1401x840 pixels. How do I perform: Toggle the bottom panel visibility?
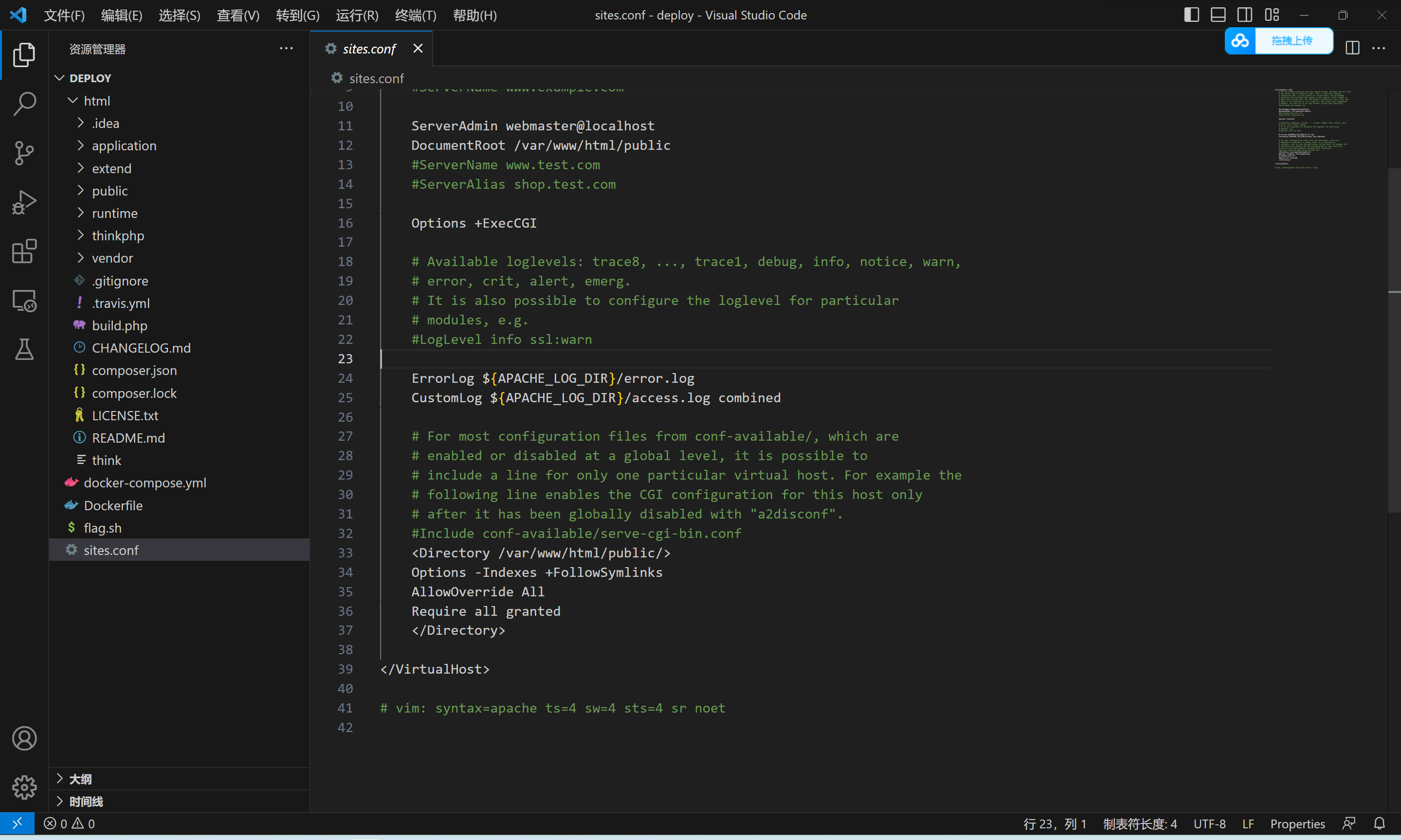pos(1218,15)
